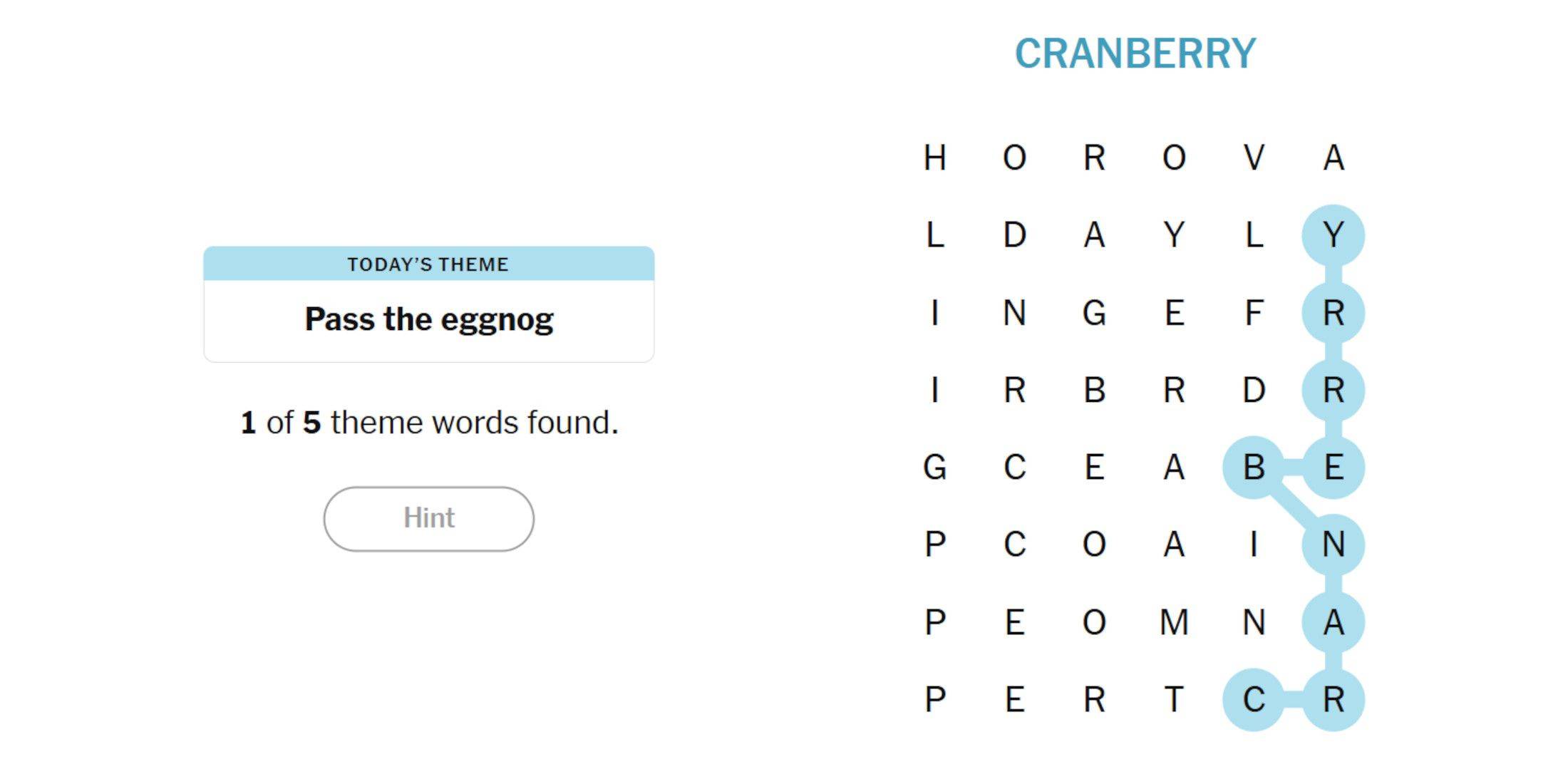Select the letter H in the grid
The height and width of the screenshot is (784, 1568).
click(x=935, y=158)
